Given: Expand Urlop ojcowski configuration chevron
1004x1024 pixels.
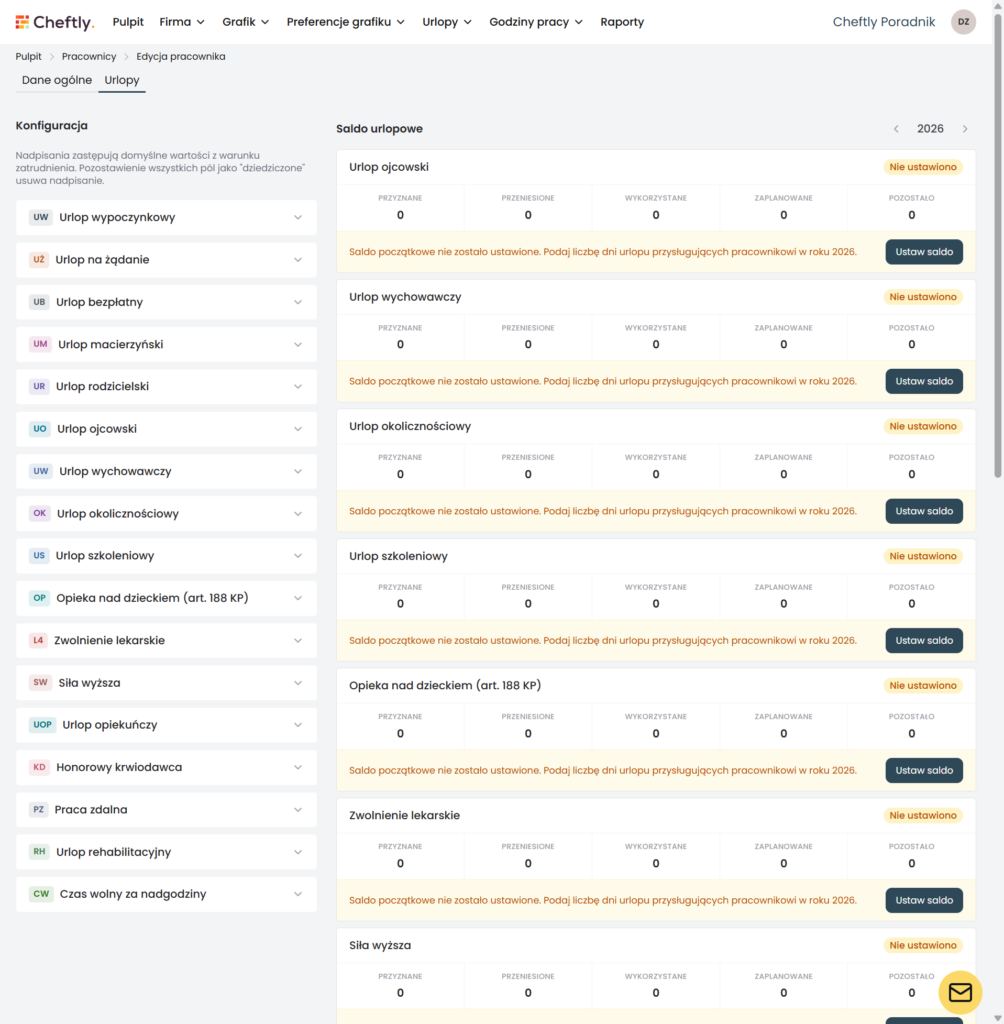Looking at the screenshot, I should [298, 429].
